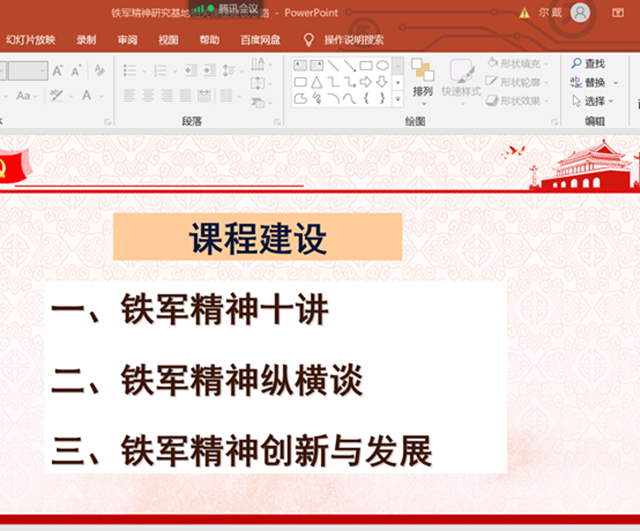Expand the shapes gallery more arrow

398,99
